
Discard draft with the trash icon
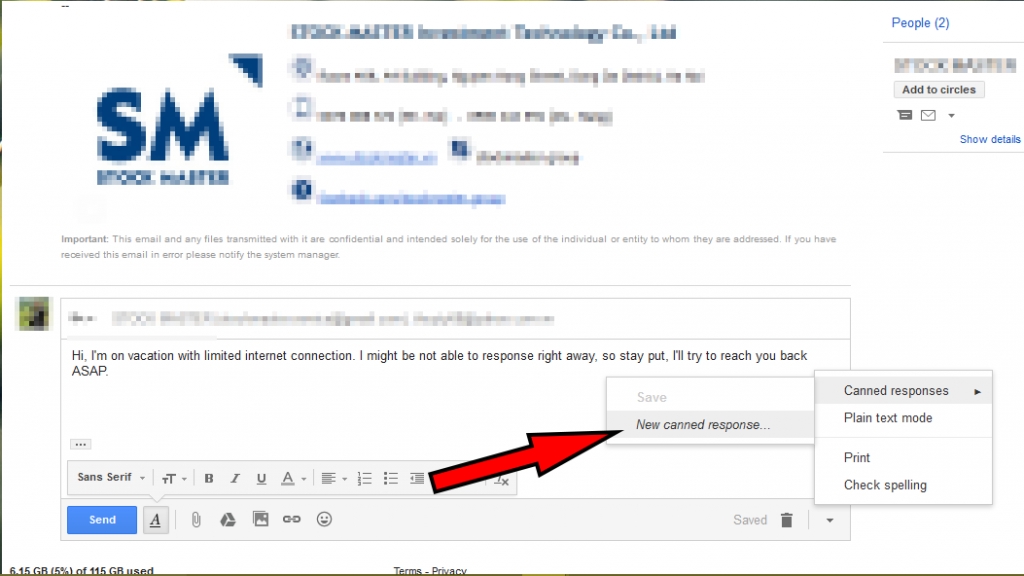tap(786, 520)
